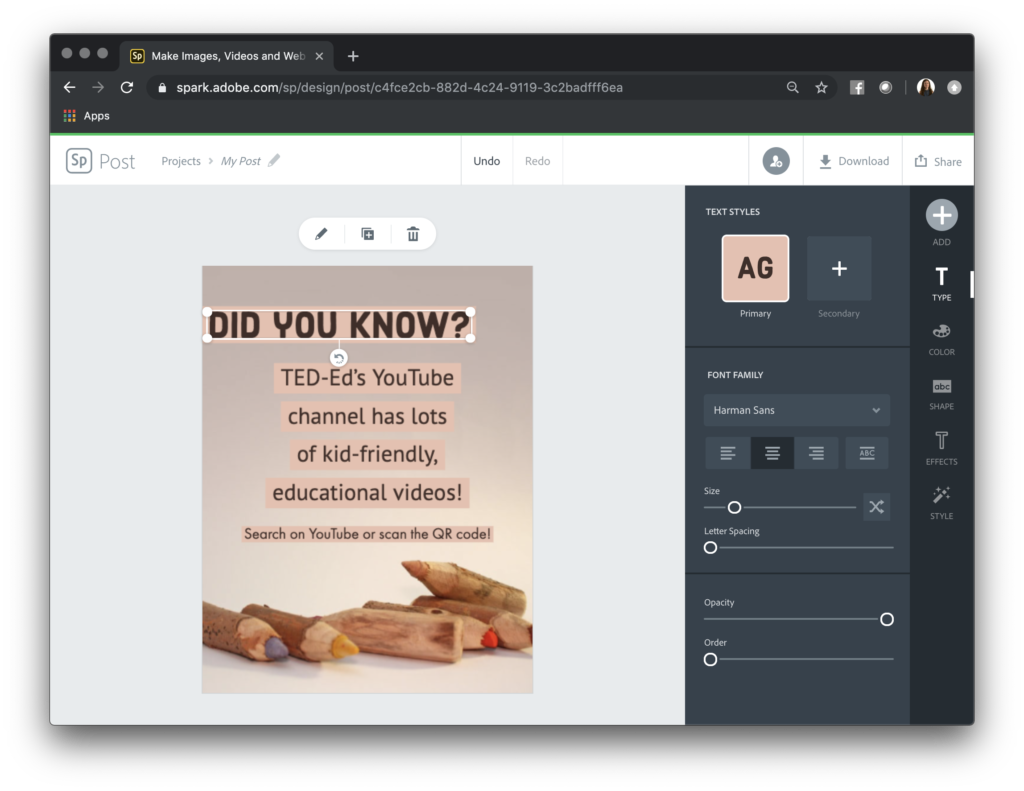Shuffle the text size with the crossed-arrows icon
The image size is (1024, 791).
(876, 507)
